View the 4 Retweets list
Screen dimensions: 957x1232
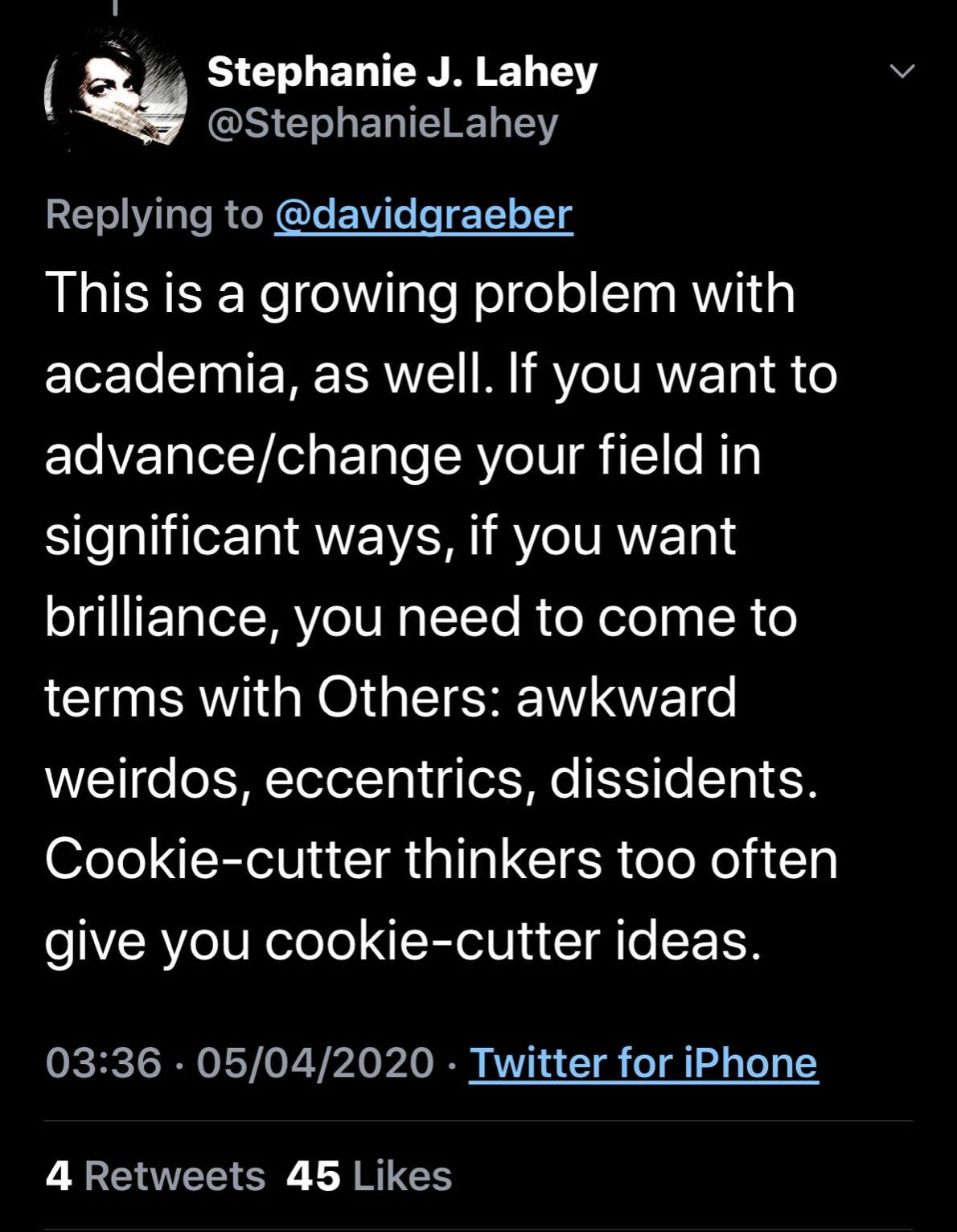point(155,1176)
